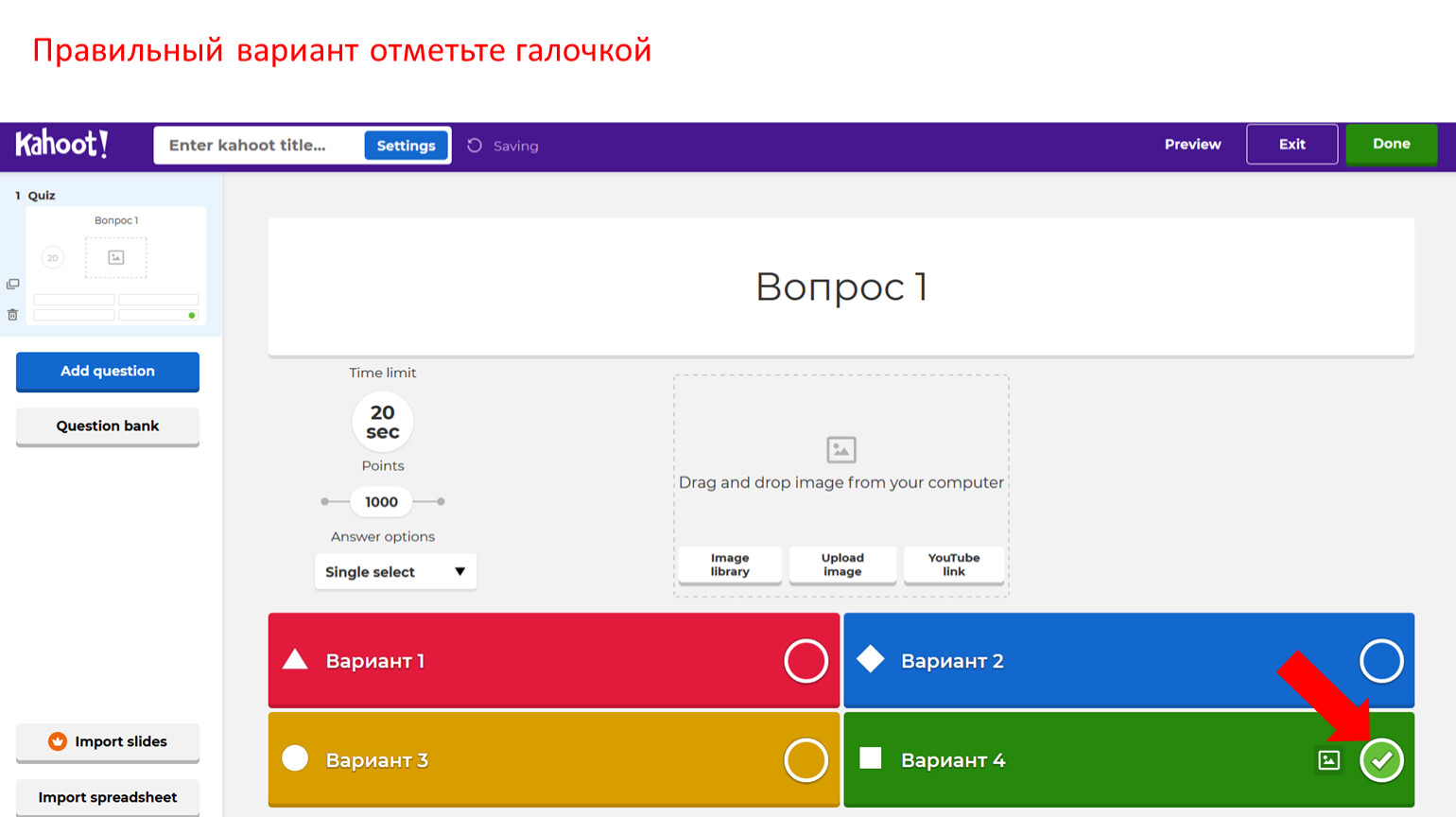Open the Question bank

108,426
